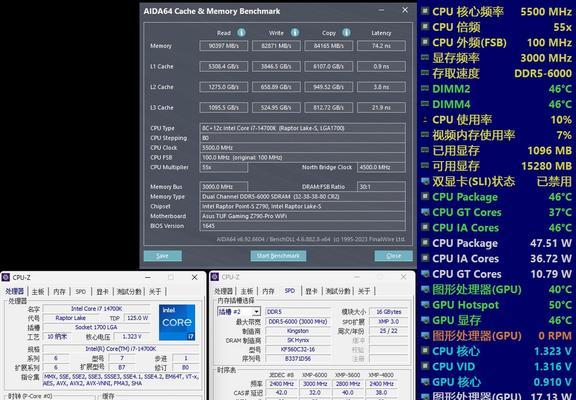Image resolution: width=576 pixels, height=400 pixels.
Task: Click the icon beside DIMM2 temperature row
Action: point(425,88)
